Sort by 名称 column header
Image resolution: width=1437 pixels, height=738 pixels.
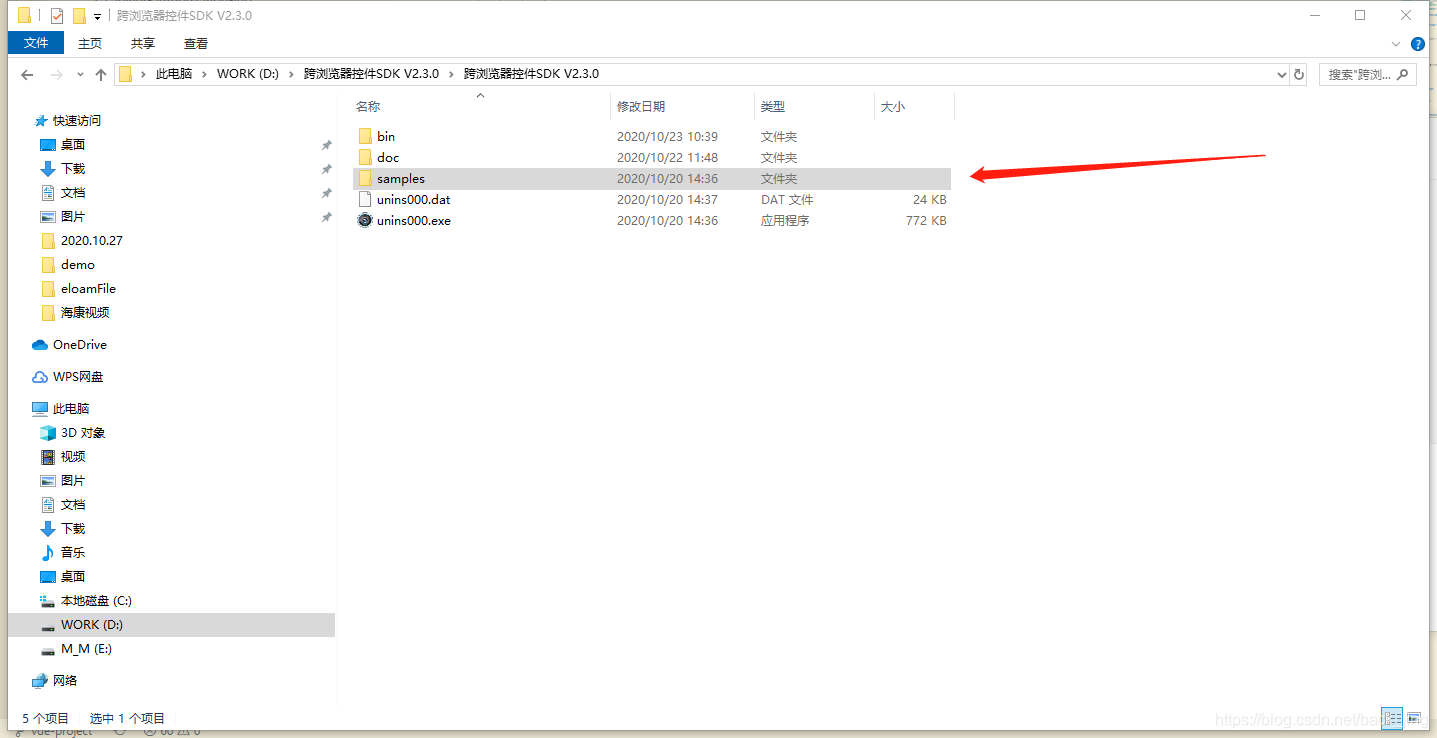pyautogui.click(x=368, y=106)
